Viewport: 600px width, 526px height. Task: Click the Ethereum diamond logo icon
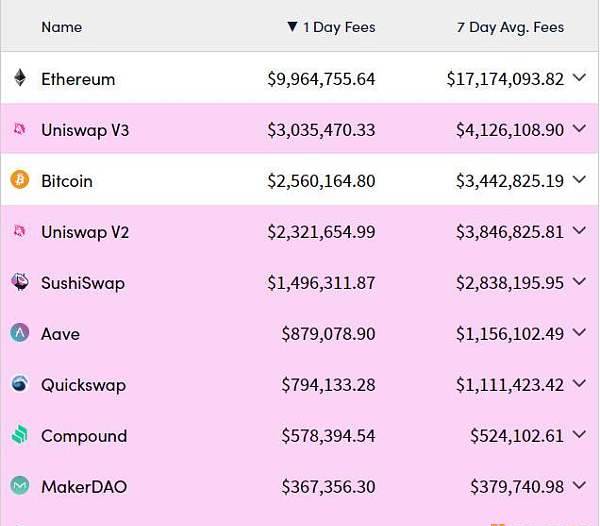20,78
